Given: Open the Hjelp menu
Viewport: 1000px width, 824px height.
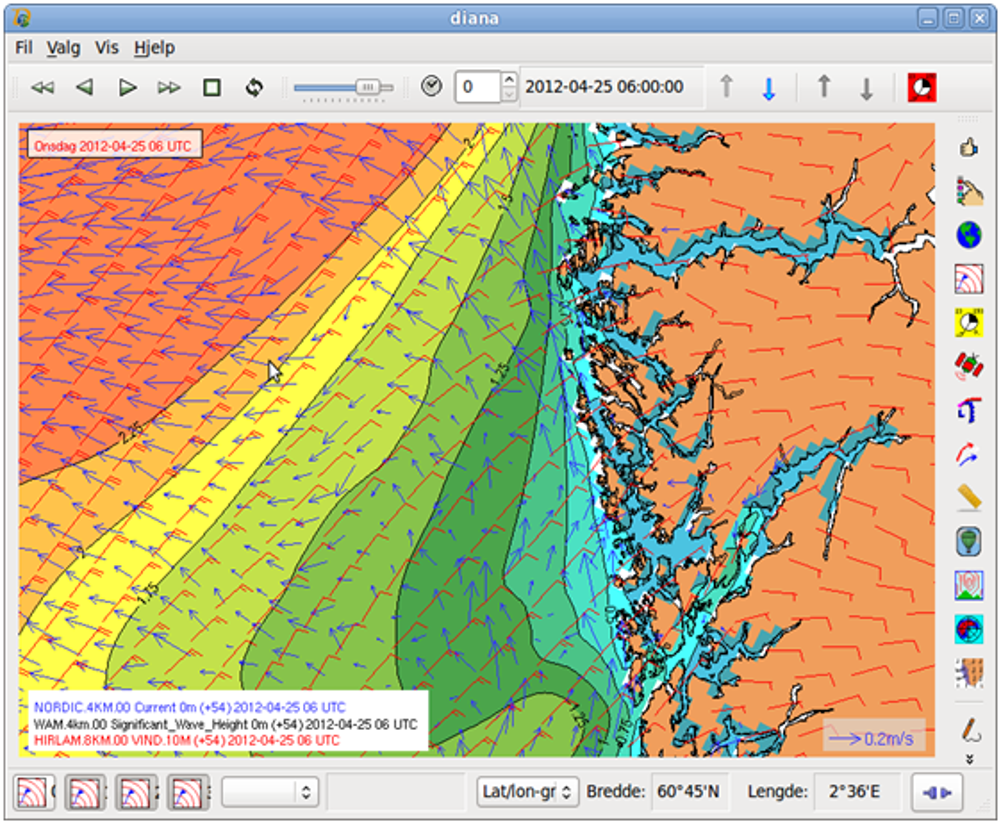Looking at the screenshot, I should click(154, 47).
